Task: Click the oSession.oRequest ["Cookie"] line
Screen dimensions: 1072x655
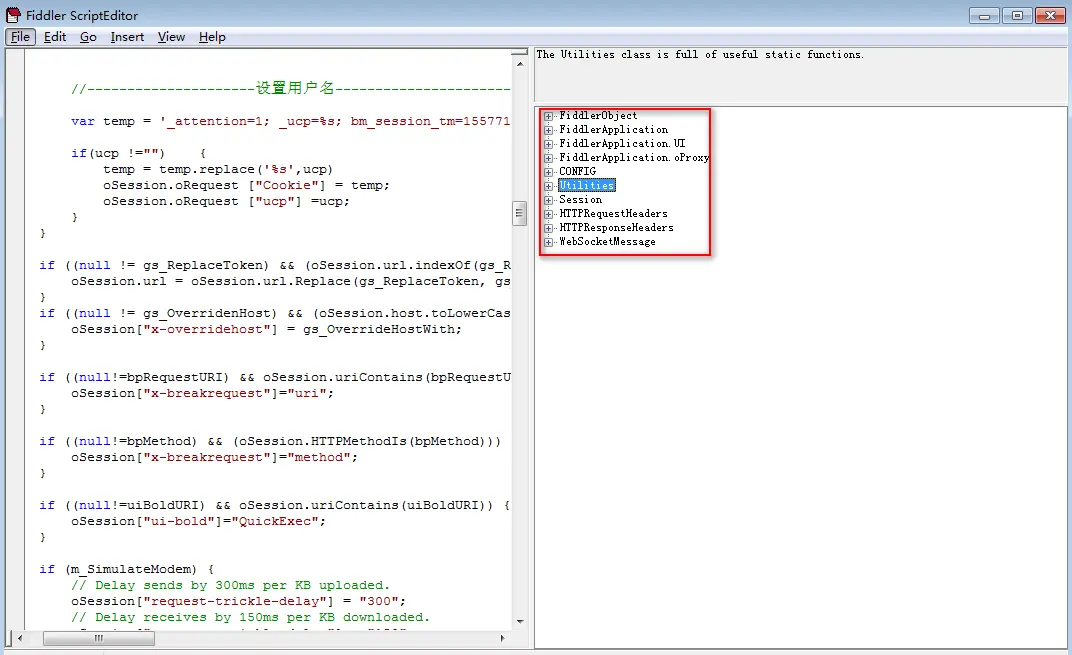Action: click(x=246, y=185)
